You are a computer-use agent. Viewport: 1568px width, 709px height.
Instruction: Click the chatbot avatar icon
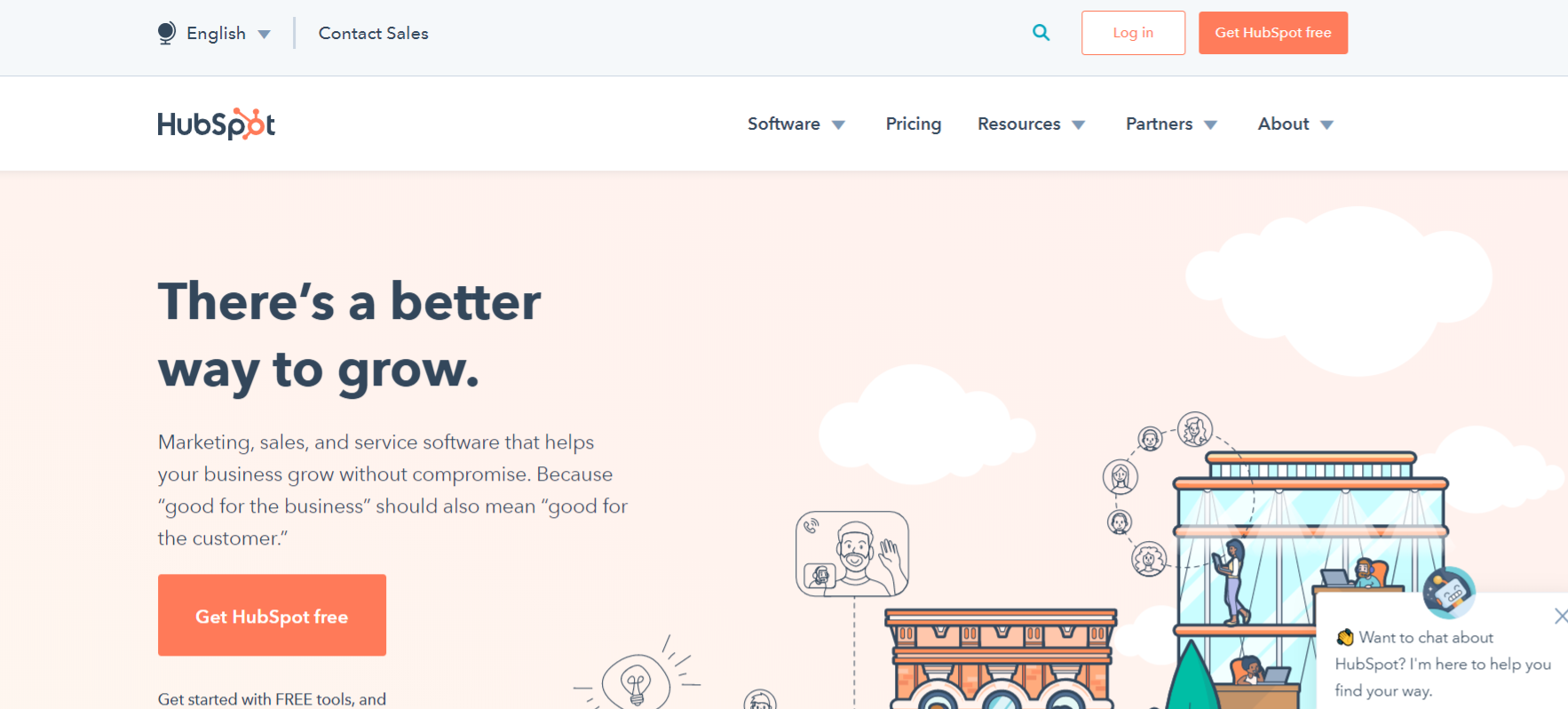click(x=1448, y=593)
